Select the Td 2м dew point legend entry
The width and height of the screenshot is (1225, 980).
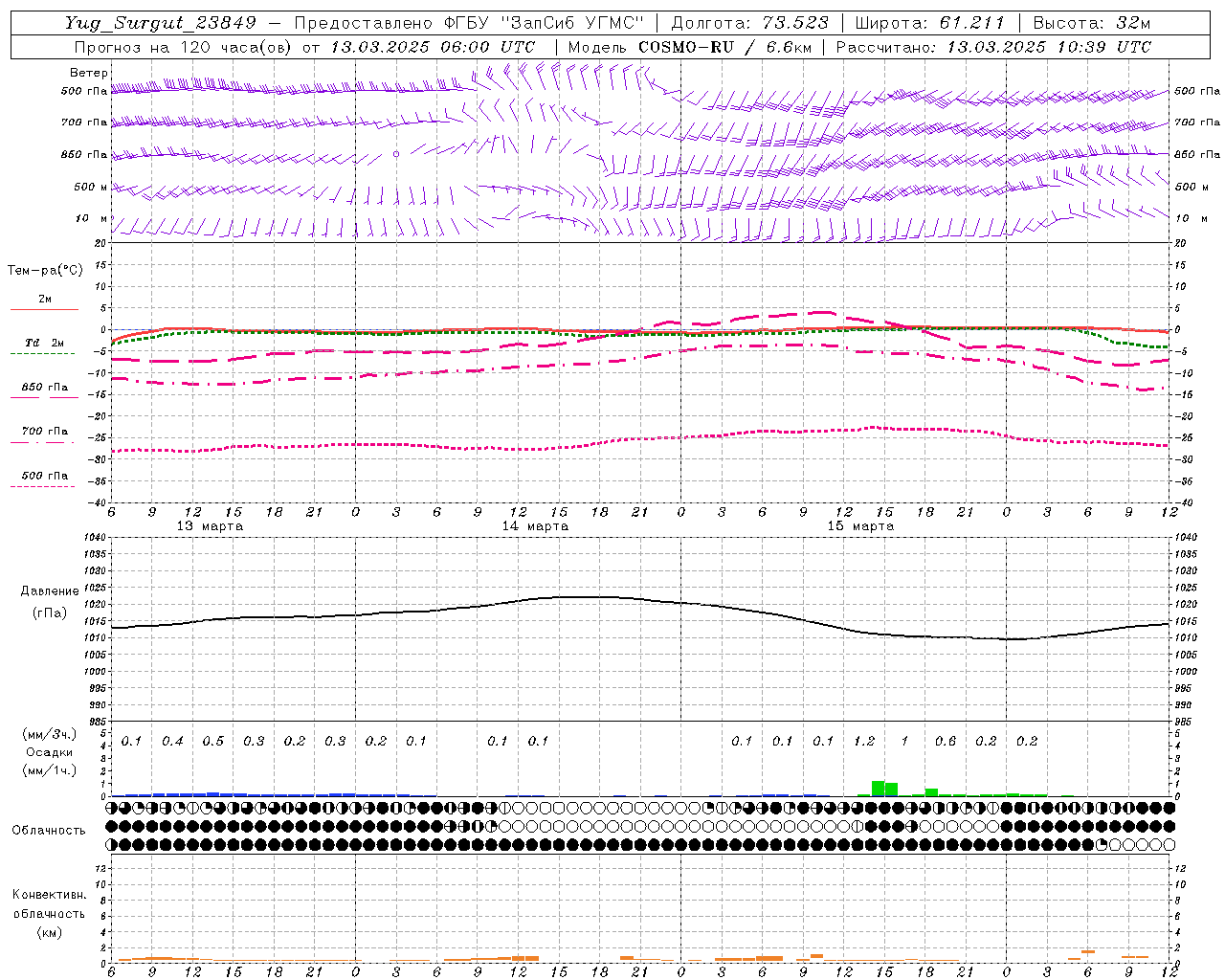(45, 343)
